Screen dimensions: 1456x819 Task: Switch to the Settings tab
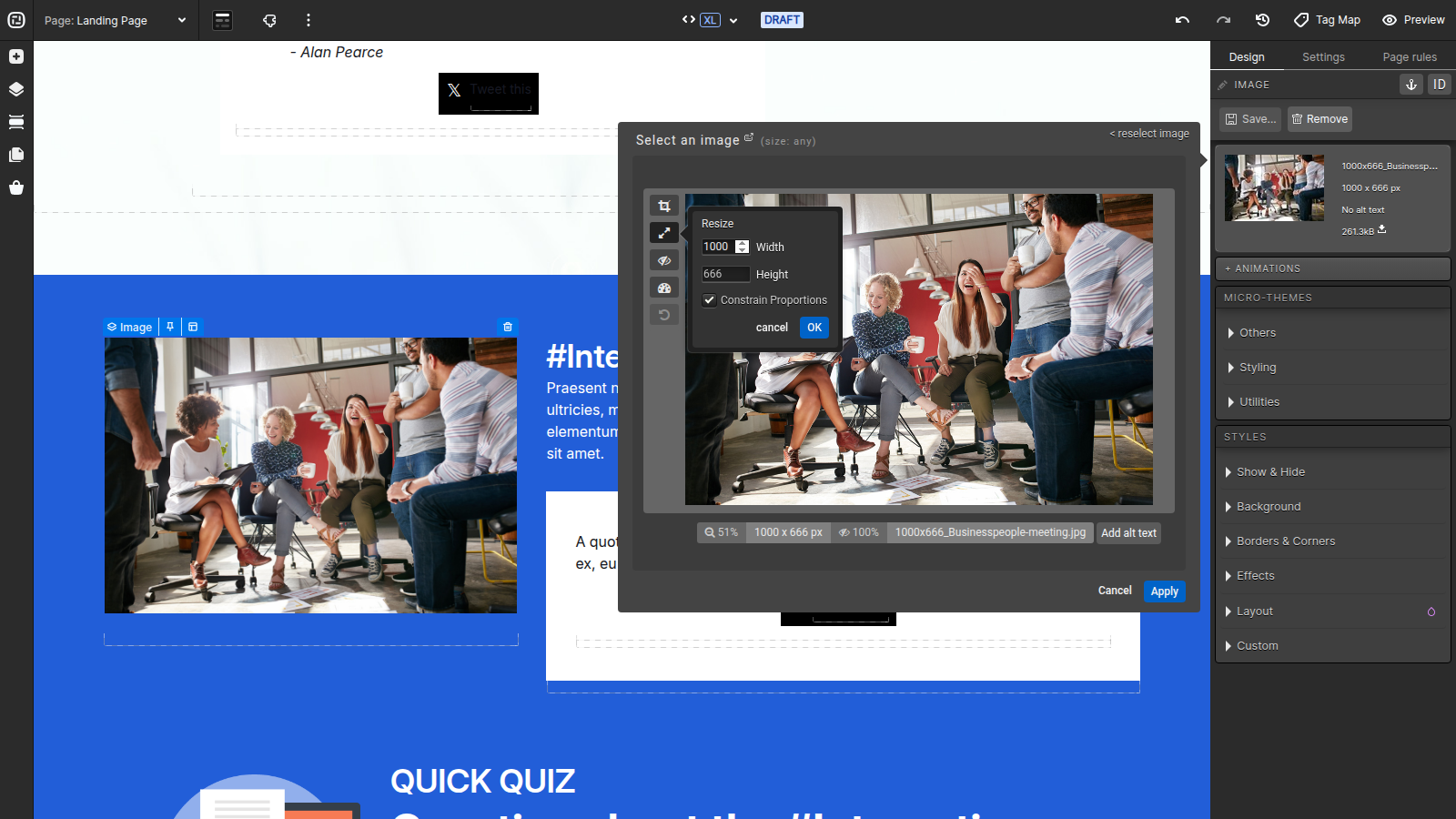(x=1323, y=56)
